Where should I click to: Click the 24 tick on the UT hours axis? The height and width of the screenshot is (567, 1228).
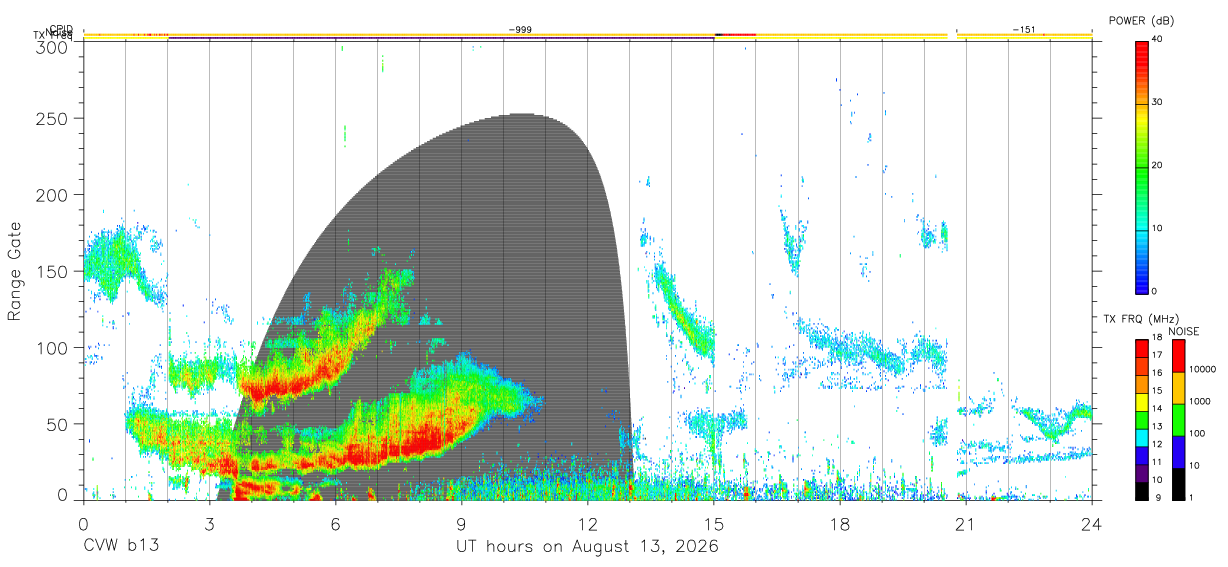point(1092,523)
